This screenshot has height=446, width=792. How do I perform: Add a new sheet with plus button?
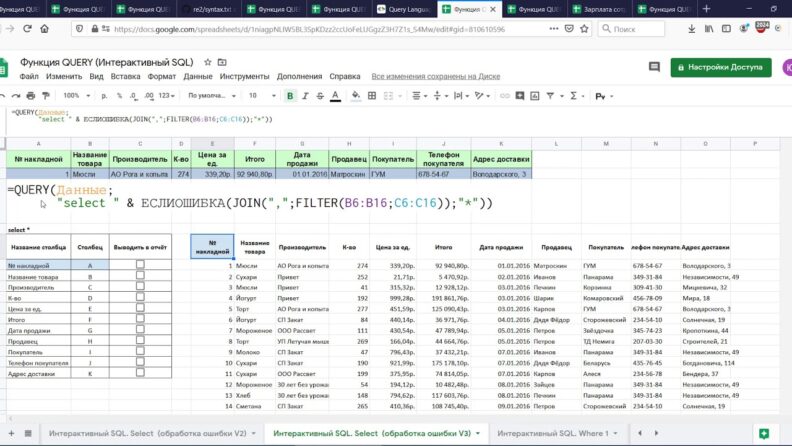click(11, 433)
